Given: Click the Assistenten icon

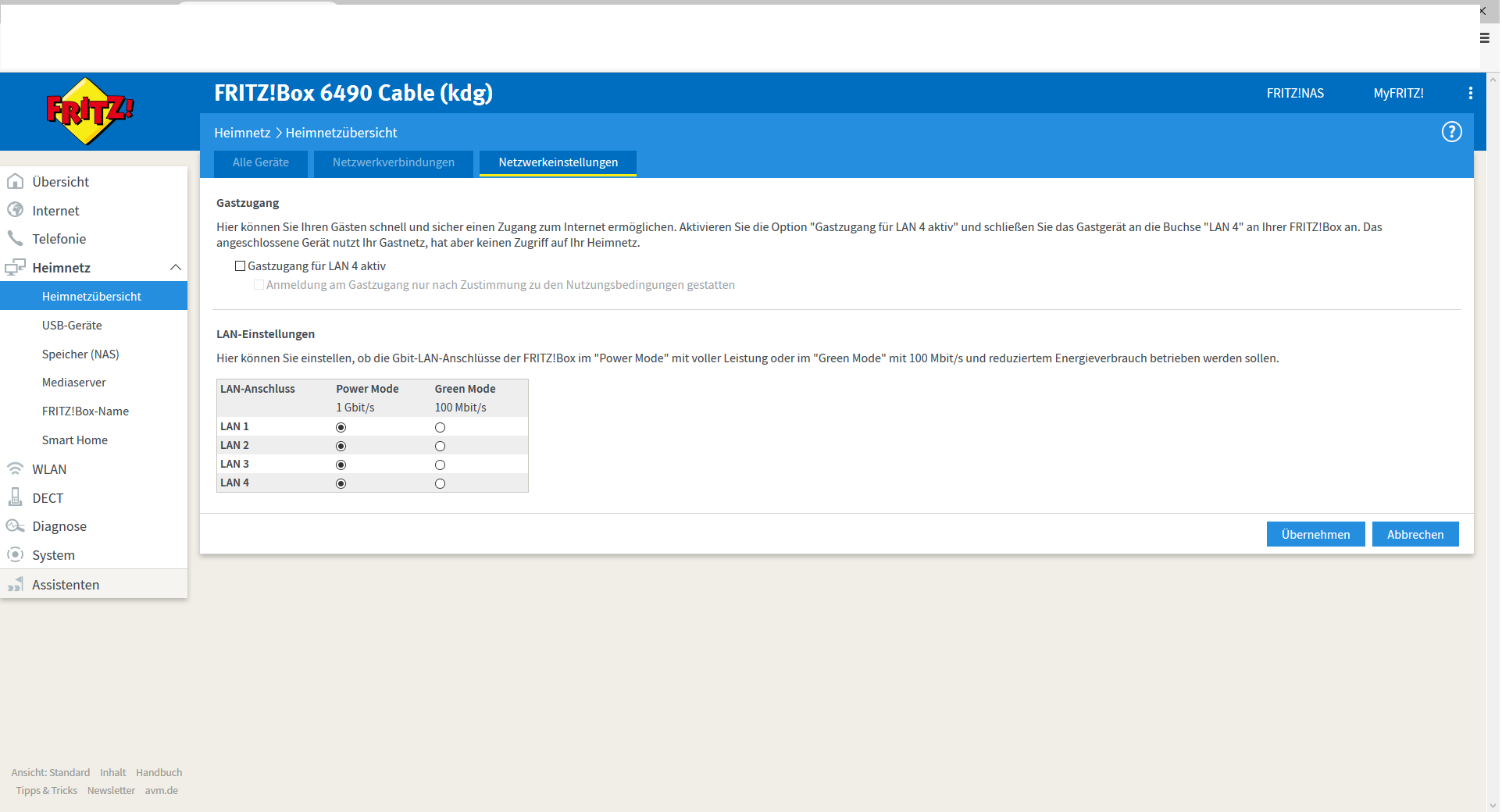Looking at the screenshot, I should click(15, 584).
